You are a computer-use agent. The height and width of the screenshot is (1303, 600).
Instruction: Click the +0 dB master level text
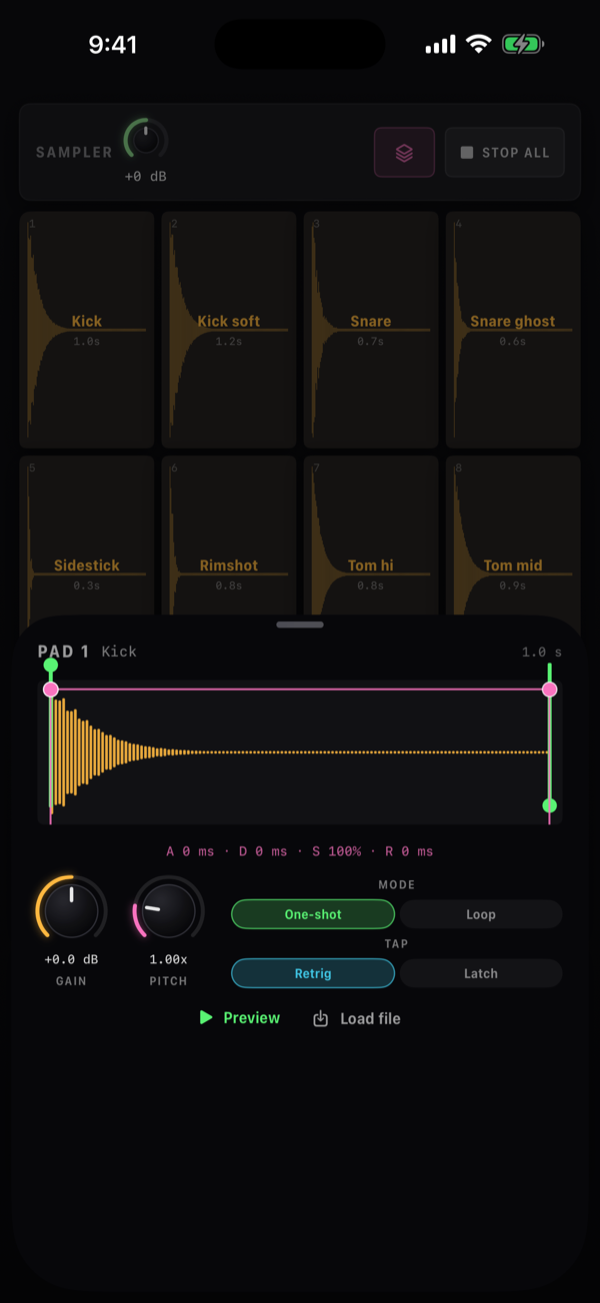pyautogui.click(x=146, y=177)
